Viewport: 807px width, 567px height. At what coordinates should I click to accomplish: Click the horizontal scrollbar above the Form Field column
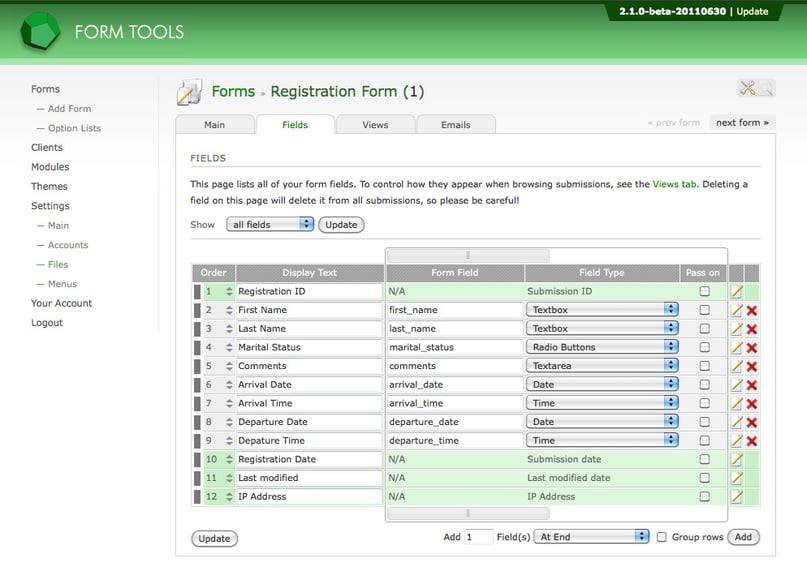coord(468,256)
